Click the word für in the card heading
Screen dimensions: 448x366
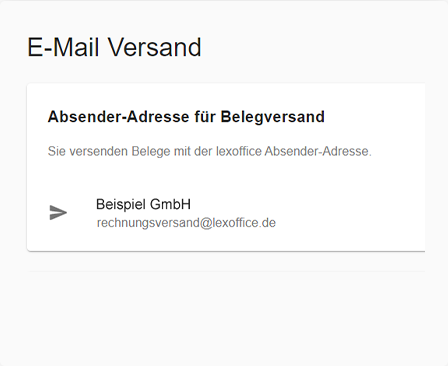[205, 117]
